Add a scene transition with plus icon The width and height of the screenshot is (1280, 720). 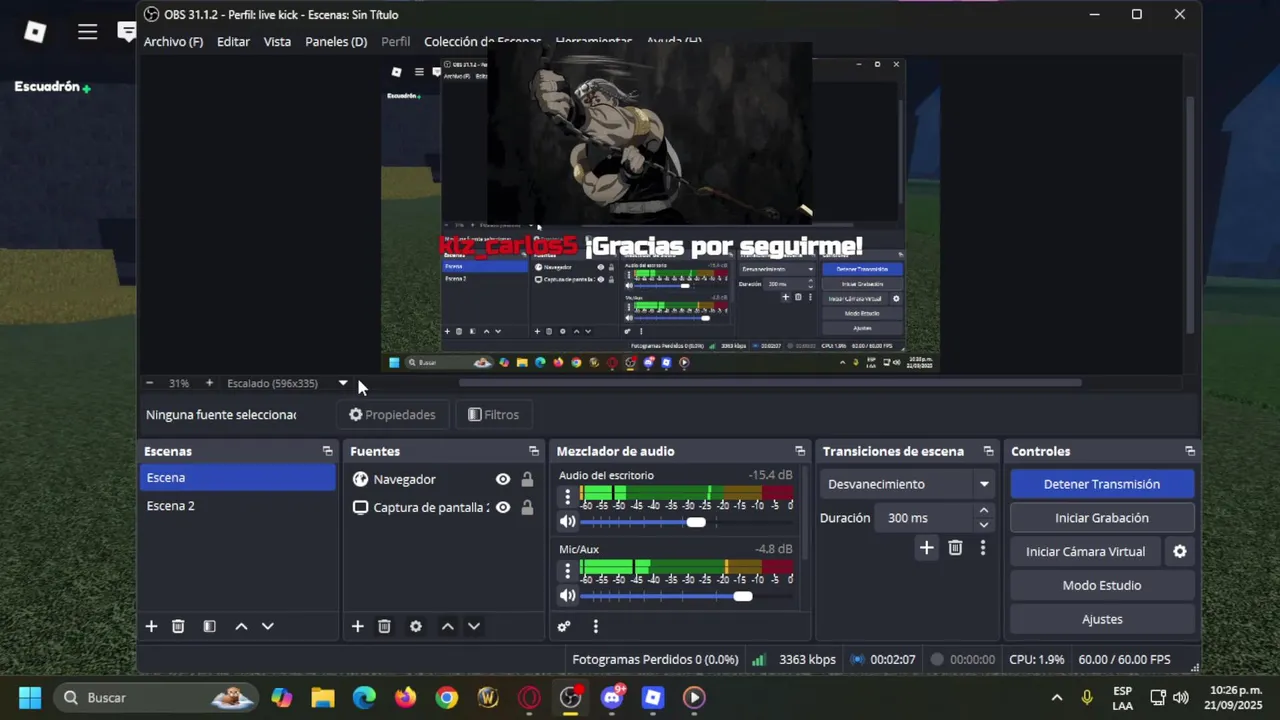926,547
